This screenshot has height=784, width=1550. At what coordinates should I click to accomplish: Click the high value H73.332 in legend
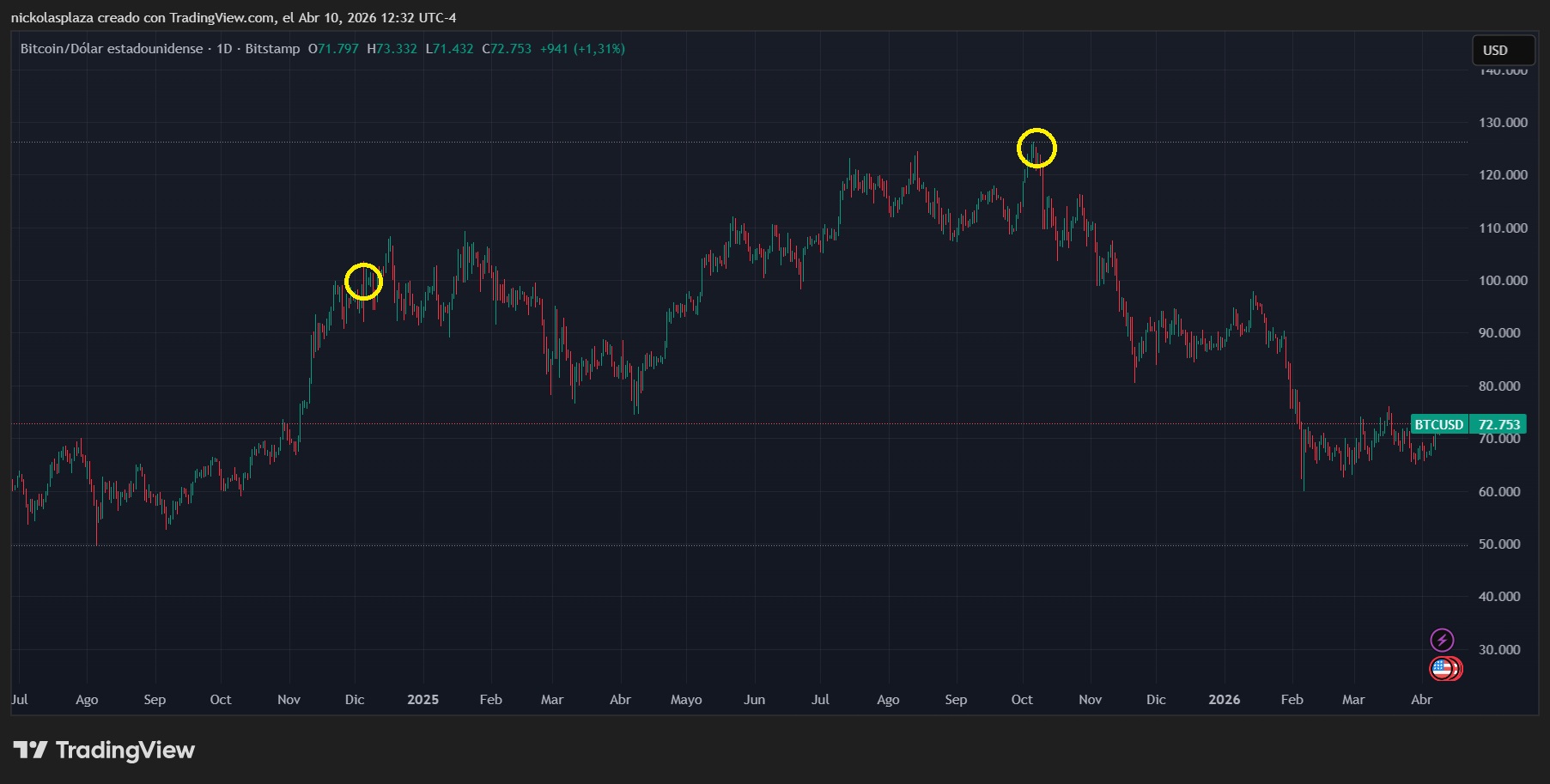(392, 49)
